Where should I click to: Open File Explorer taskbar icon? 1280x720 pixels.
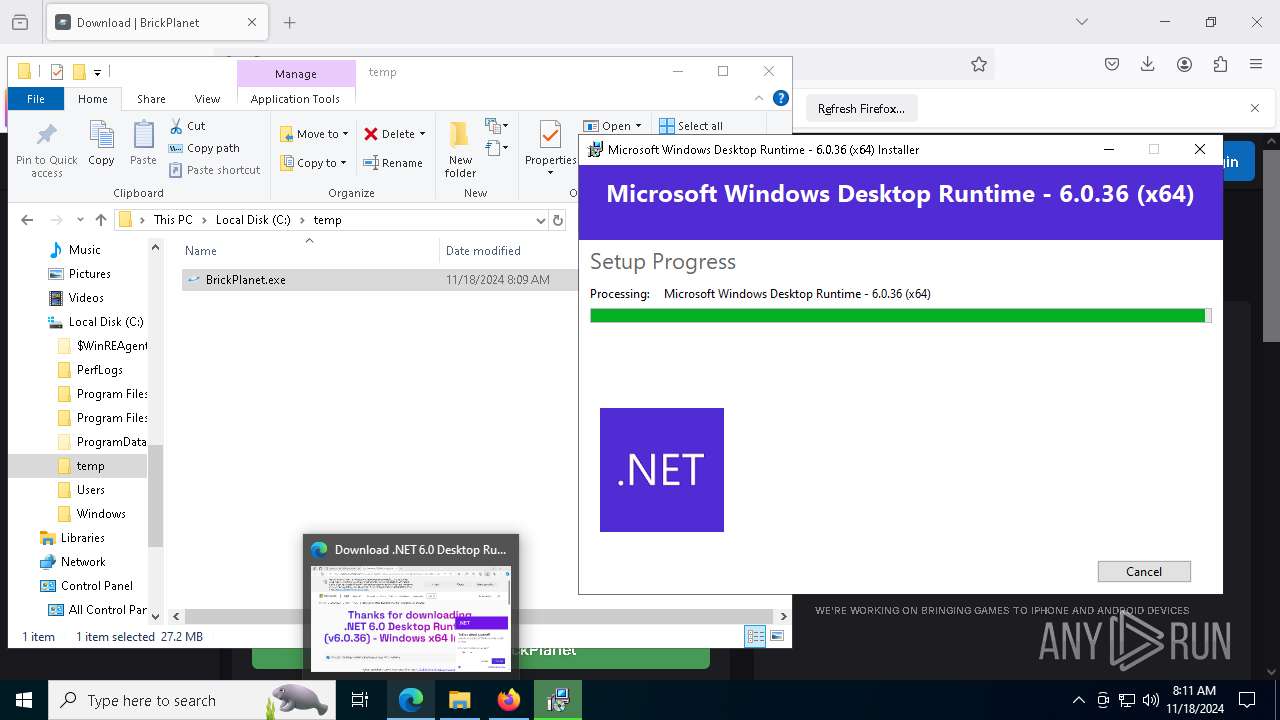tap(460, 700)
